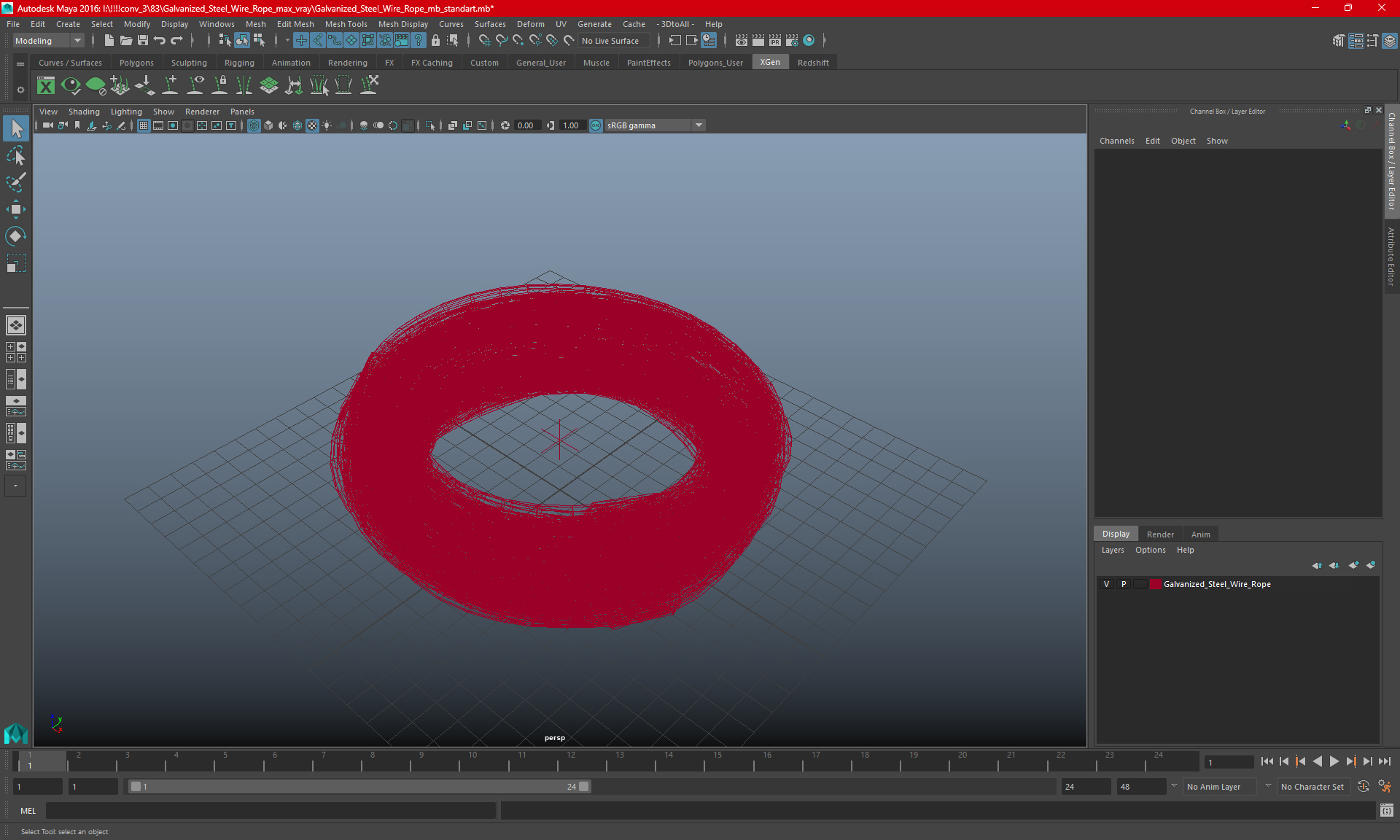1400x840 pixels.
Task: Click the XGen green X shelf icon
Action: (x=46, y=86)
